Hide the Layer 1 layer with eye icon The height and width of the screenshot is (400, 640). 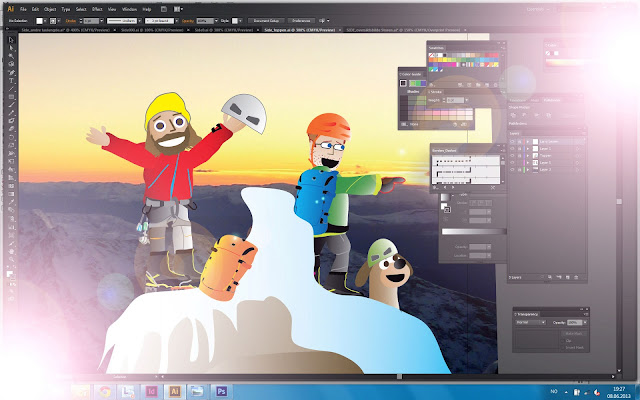[512, 149]
